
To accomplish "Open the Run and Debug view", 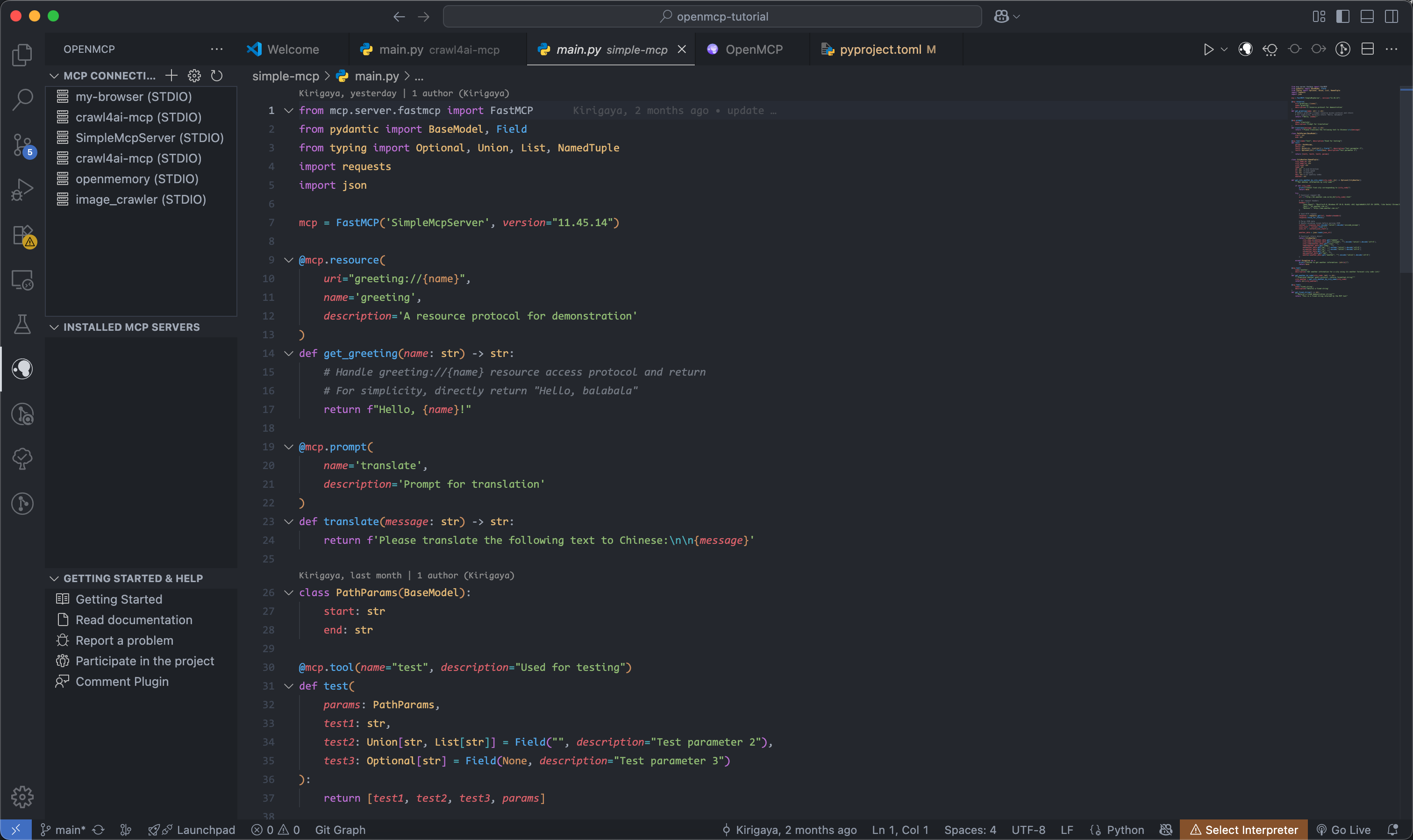I will pyautogui.click(x=22, y=190).
